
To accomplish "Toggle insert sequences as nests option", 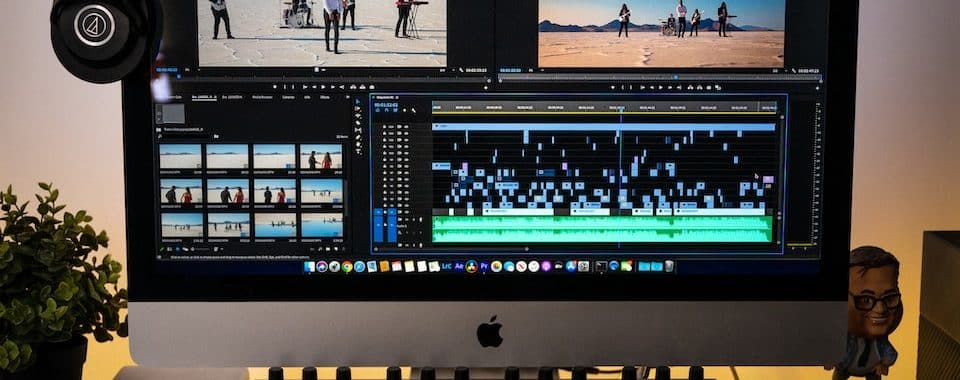I will [377, 110].
